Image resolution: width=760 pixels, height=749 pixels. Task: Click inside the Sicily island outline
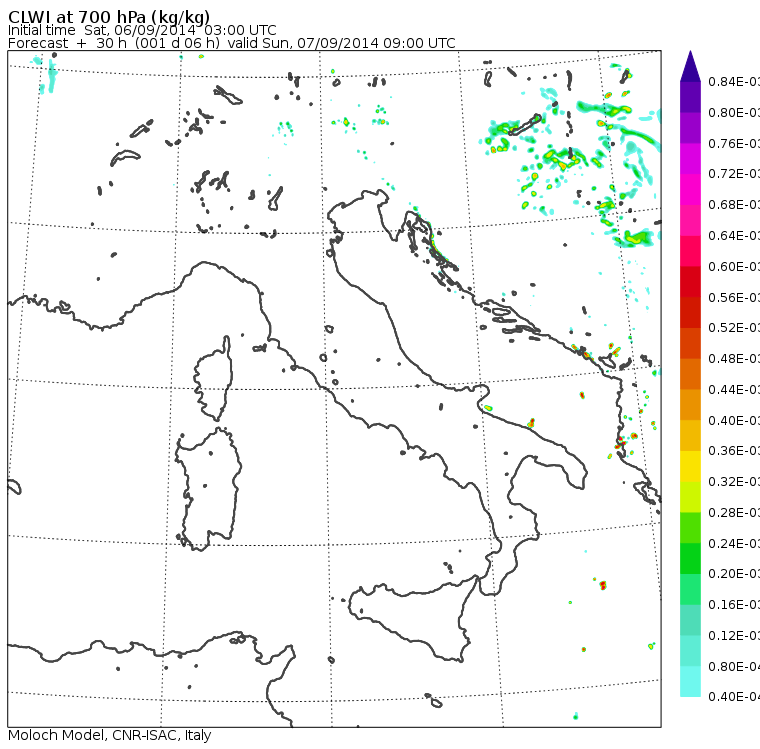pyautogui.click(x=412, y=616)
